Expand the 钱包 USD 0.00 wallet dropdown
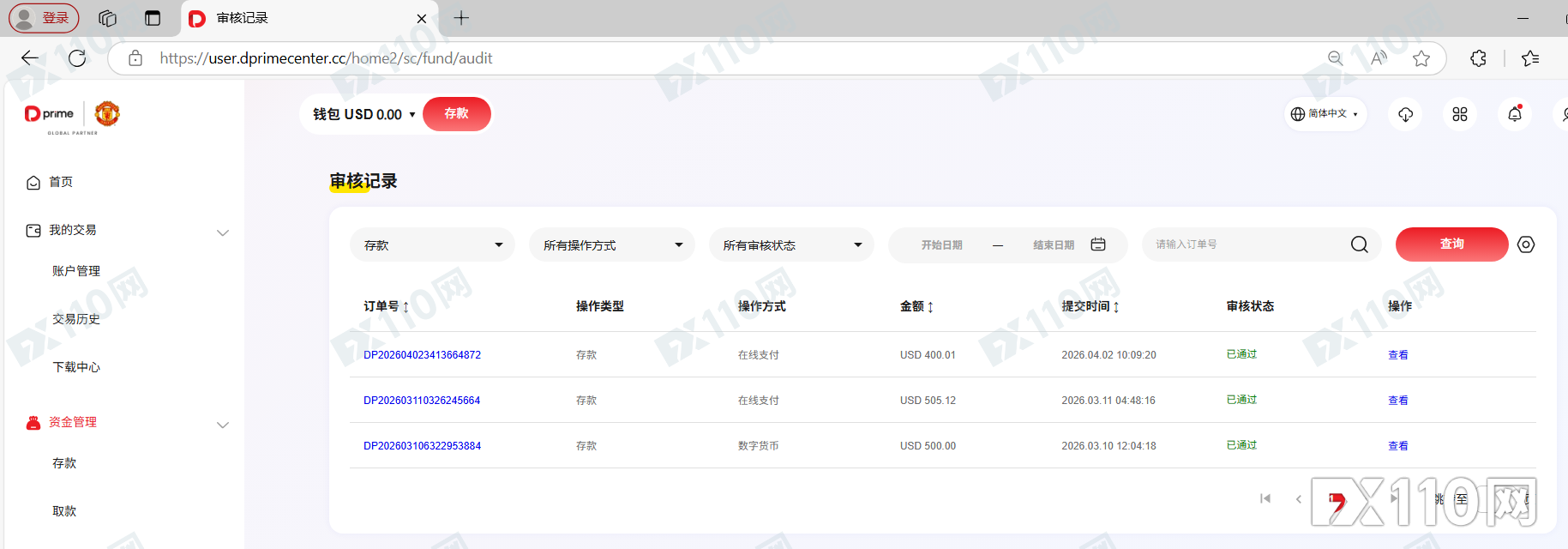Image resolution: width=1568 pixels, height=549 pixels. point(364,114)
